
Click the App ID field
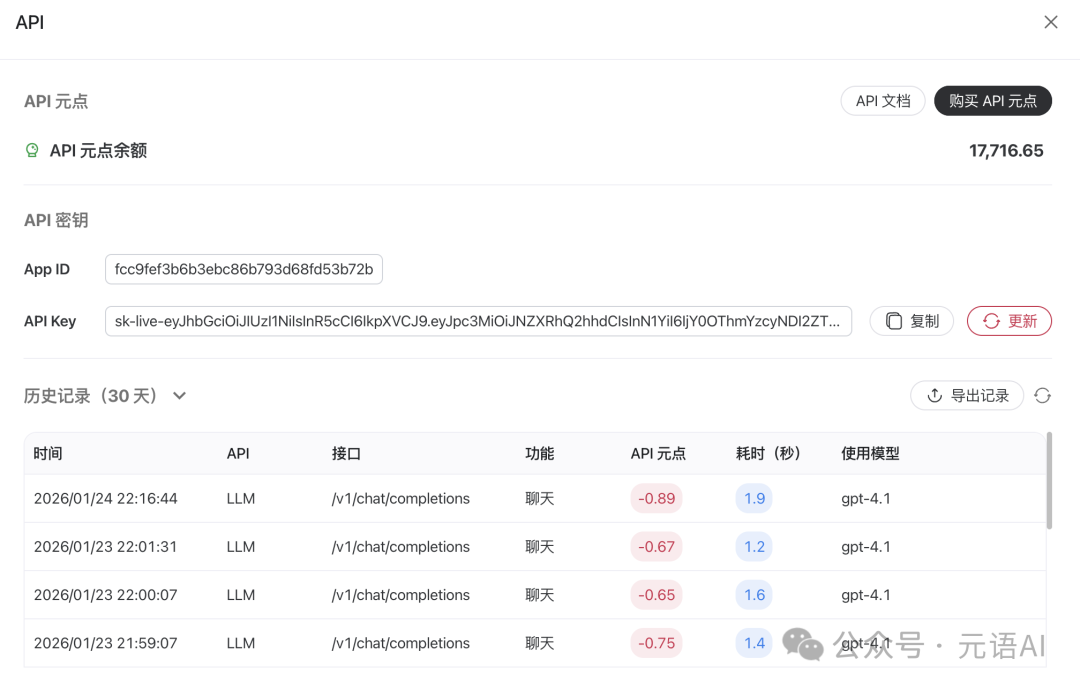243,270
